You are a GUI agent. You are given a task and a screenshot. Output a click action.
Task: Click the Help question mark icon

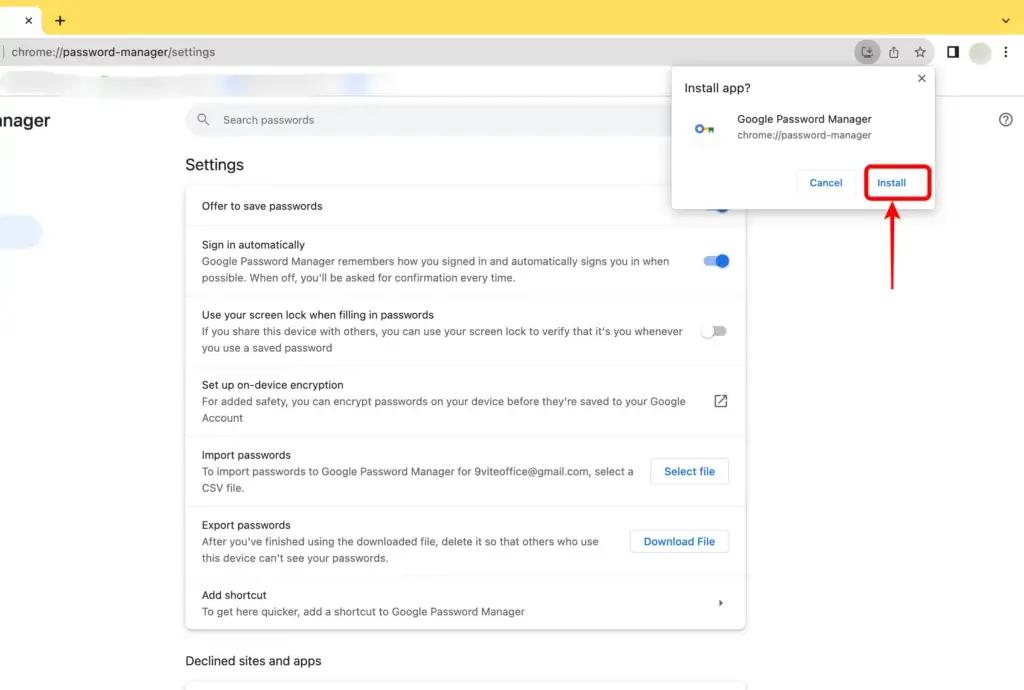click(x=1005, y=119)
